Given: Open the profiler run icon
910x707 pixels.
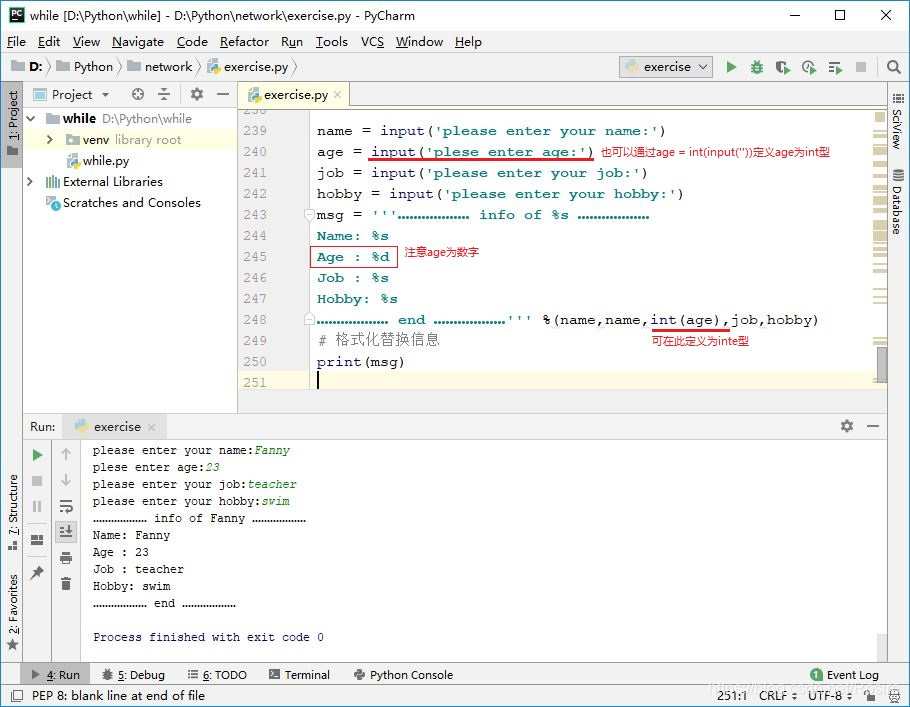Looking at the screenshot, I should (809, 67).
